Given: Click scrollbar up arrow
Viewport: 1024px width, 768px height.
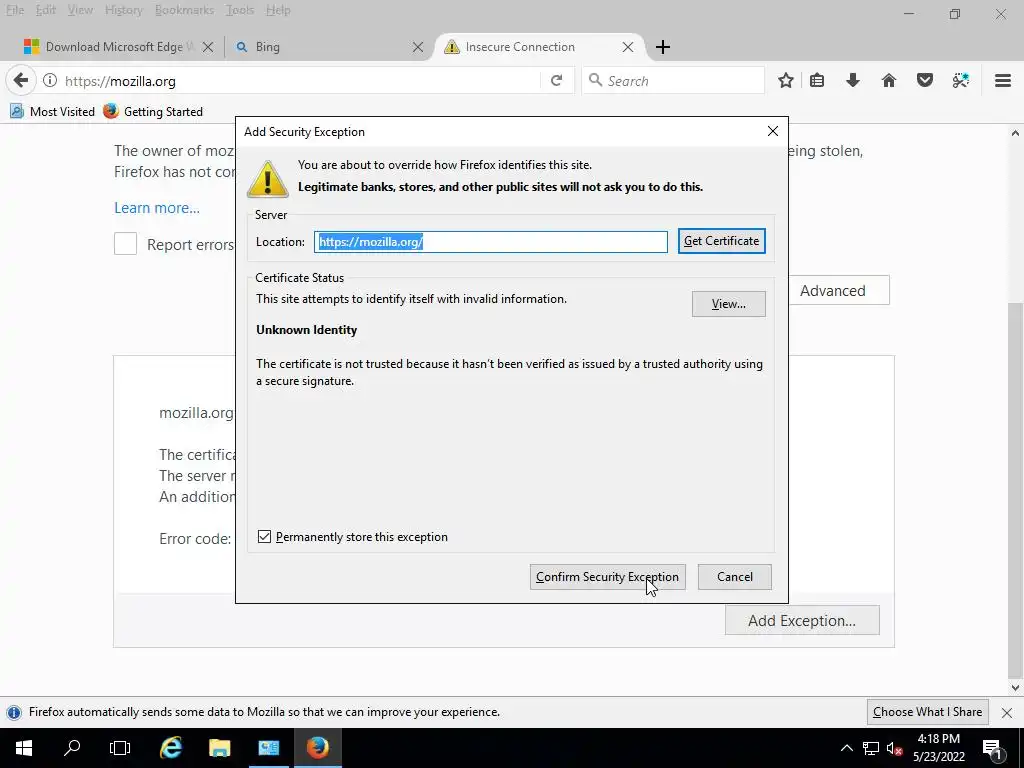Looking at the screenshot, I should pyautogui.click(x=1014, y=133).
